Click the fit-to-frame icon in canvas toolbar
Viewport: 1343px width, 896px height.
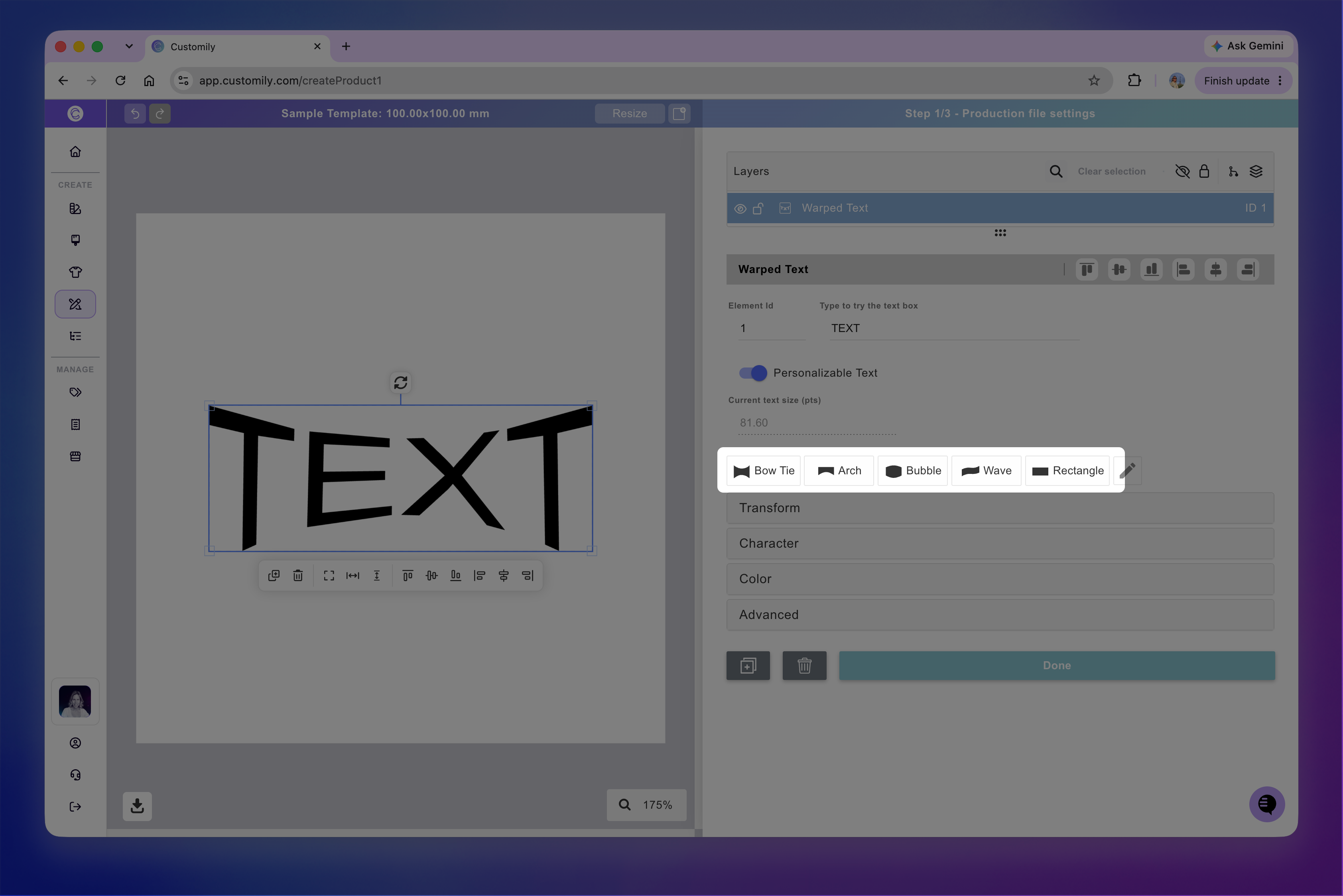pos(329,576)
